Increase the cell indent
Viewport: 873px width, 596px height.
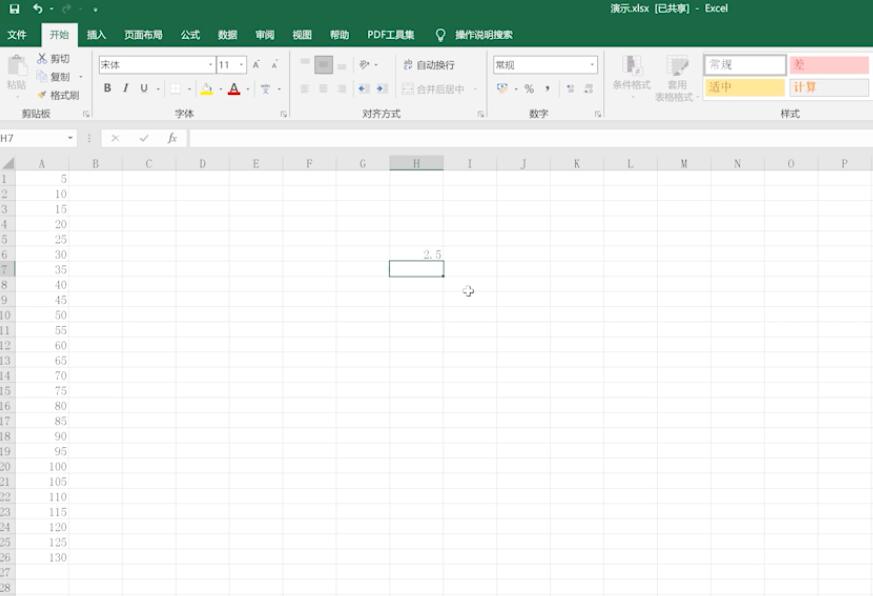(x=382, y=89)
